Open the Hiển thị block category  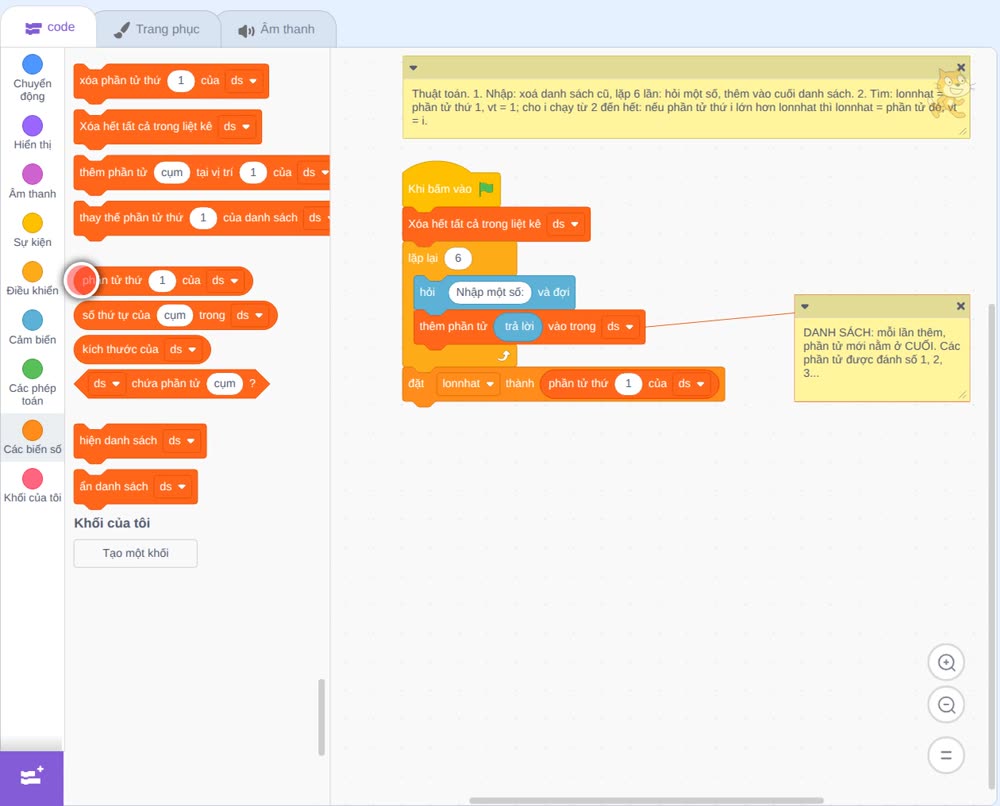pyautogui.click(x=32, y=133)
